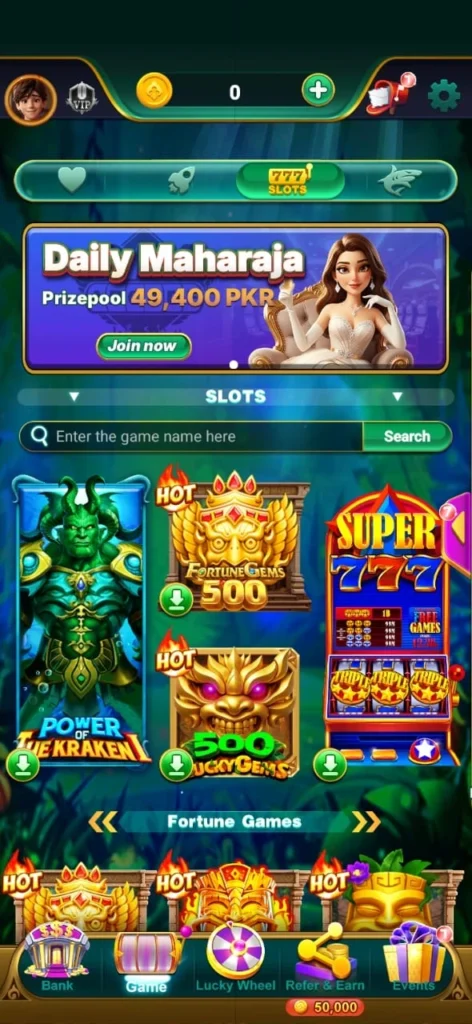Tap the VIP shield badge
This screenshot has width=472, height=1024.
(x=82, y=99)
